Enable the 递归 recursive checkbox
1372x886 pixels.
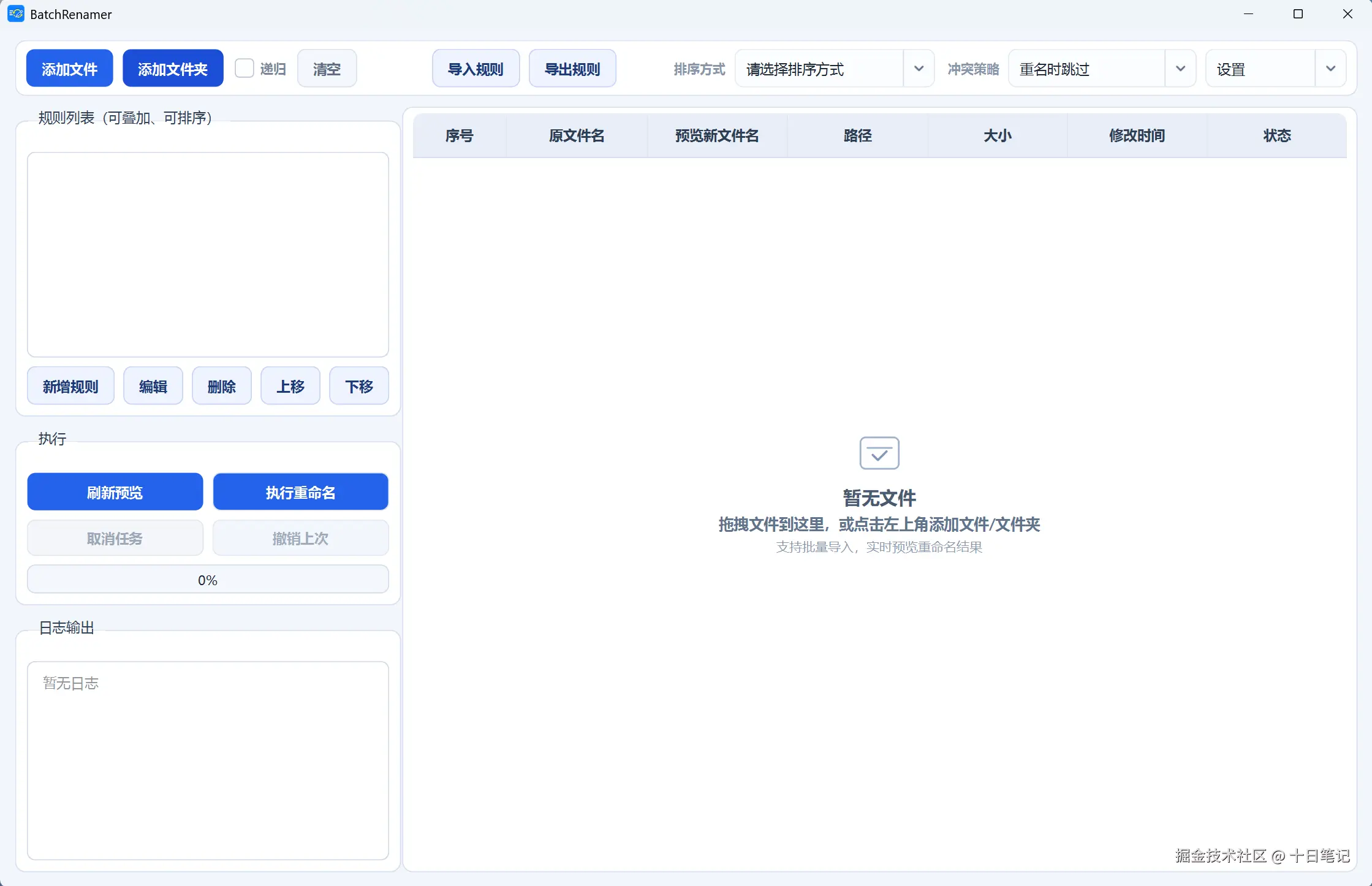[244, 68]
